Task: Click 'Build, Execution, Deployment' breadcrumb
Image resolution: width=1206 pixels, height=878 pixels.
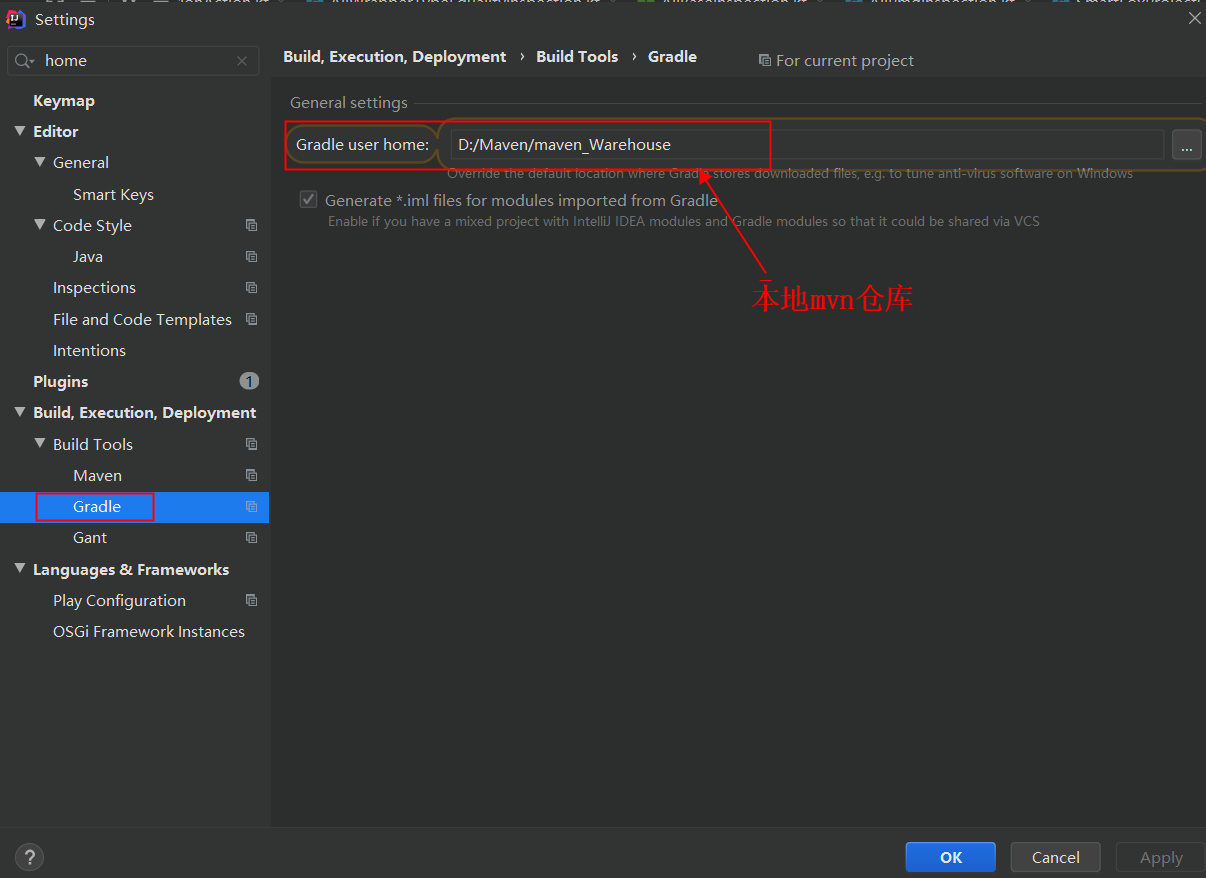Action: coord(395,57)
